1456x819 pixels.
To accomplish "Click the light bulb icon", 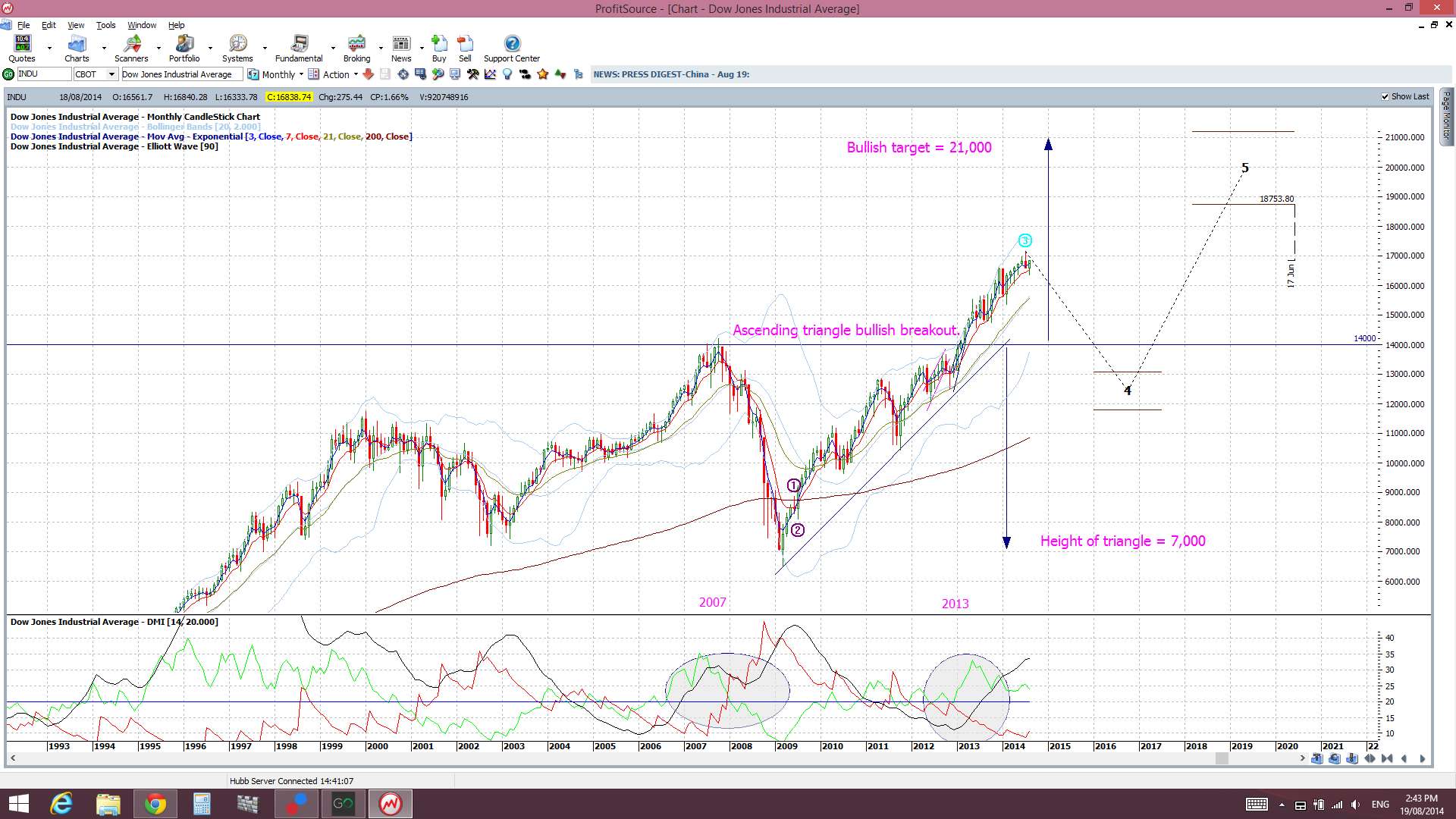I will [x=507, y=74].
